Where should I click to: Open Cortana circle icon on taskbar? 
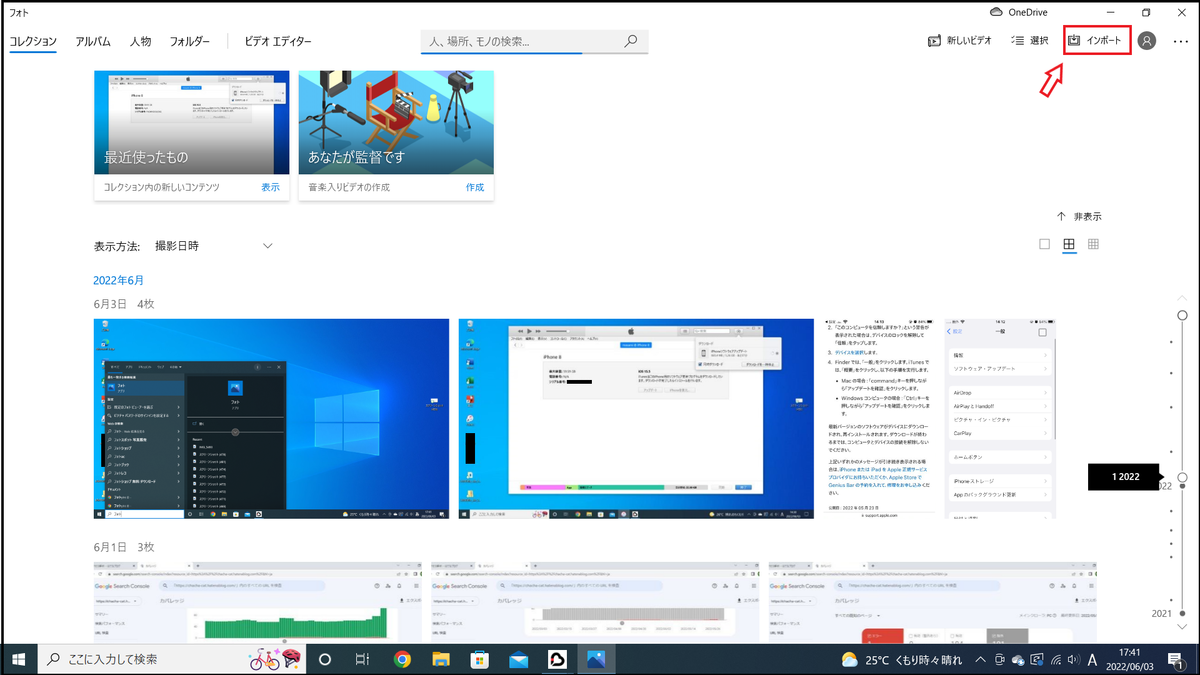point(325,659)
